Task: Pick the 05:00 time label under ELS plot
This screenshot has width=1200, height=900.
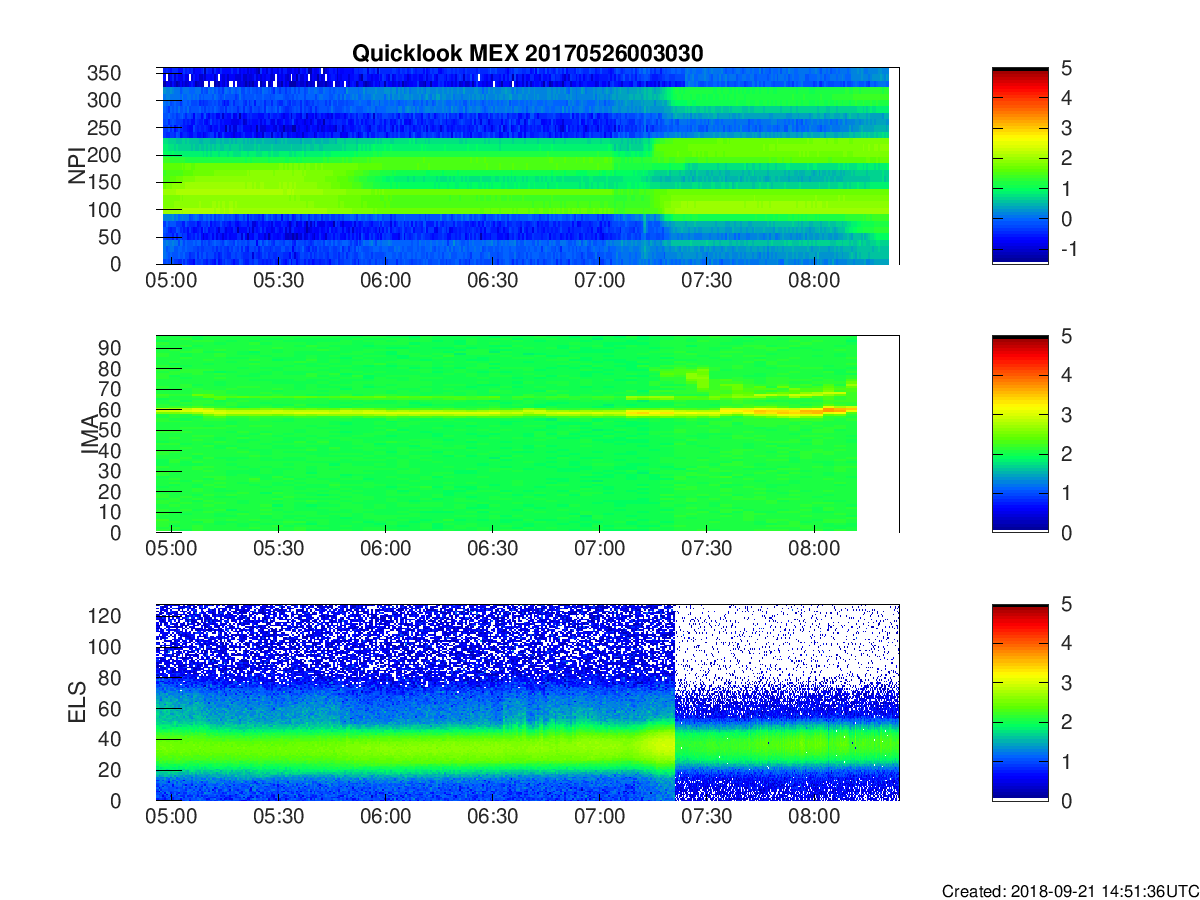Action: (x=171, y=817)
